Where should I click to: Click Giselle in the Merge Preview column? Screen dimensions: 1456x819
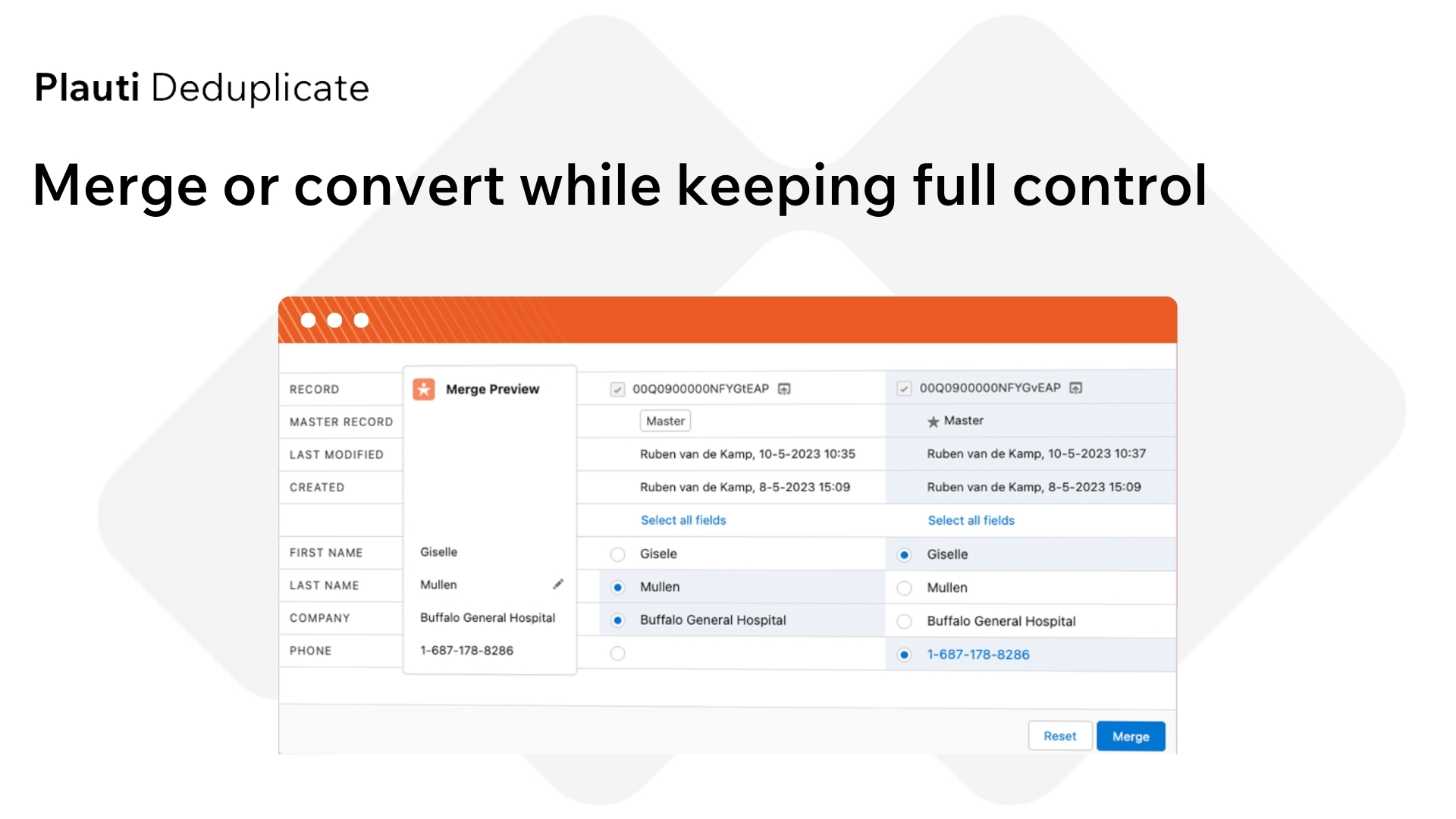(x=438, y=552)
